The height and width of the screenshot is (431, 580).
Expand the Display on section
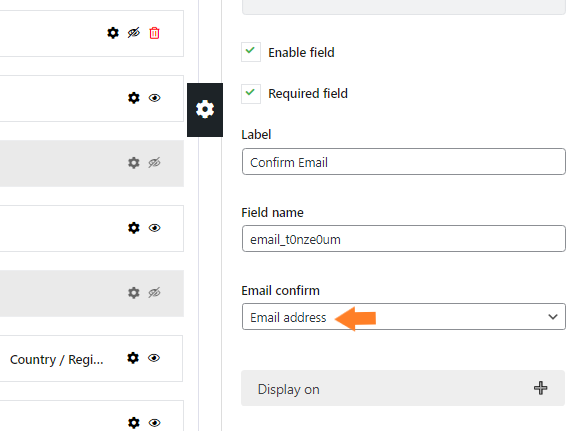[x=403, y=388]
